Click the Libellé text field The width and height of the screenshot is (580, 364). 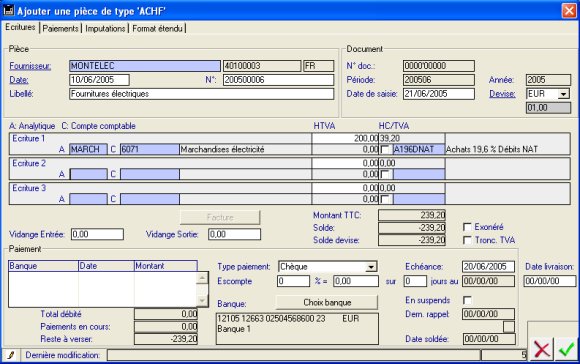(202, 94)
